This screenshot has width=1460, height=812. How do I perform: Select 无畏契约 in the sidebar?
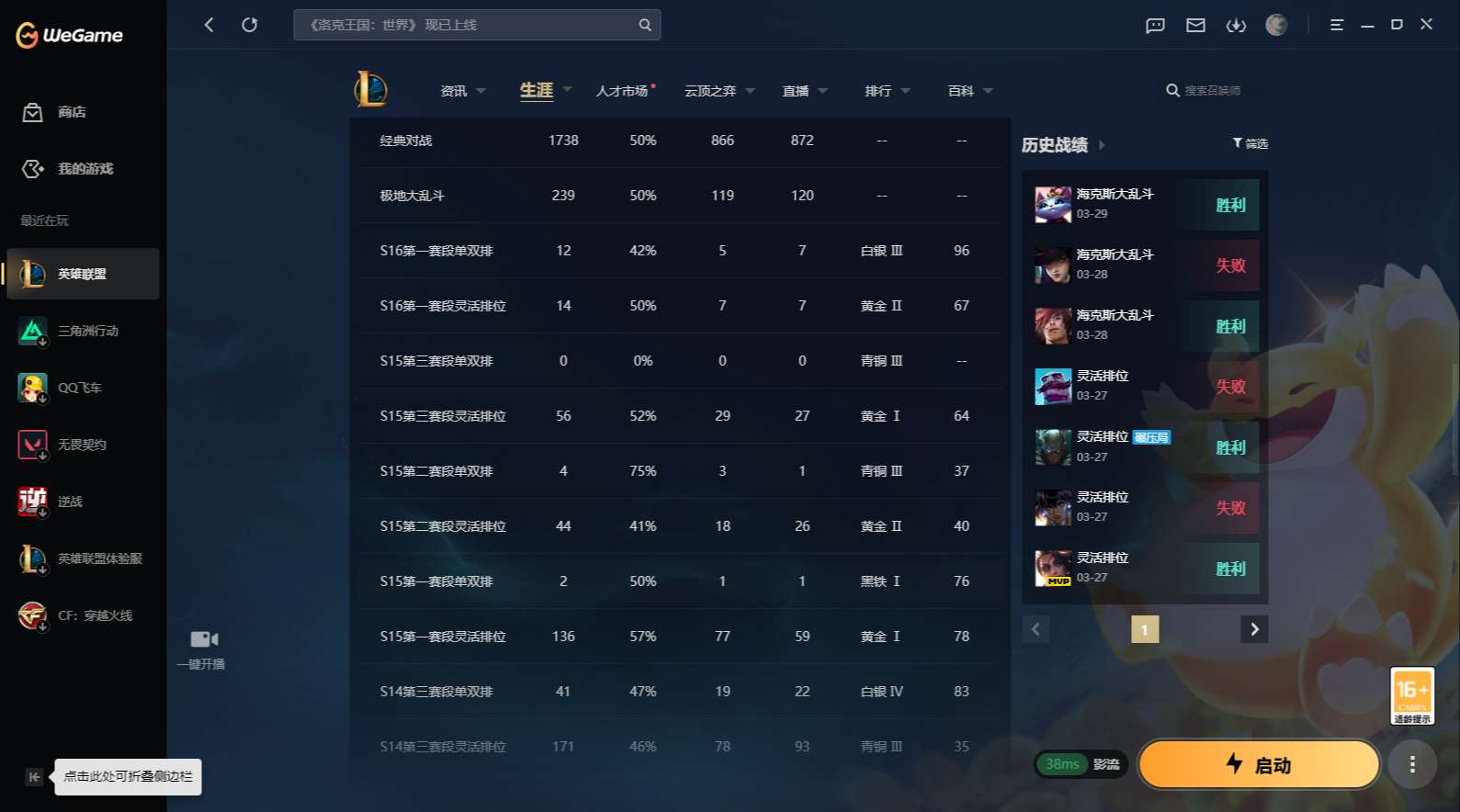click(83, 445)
